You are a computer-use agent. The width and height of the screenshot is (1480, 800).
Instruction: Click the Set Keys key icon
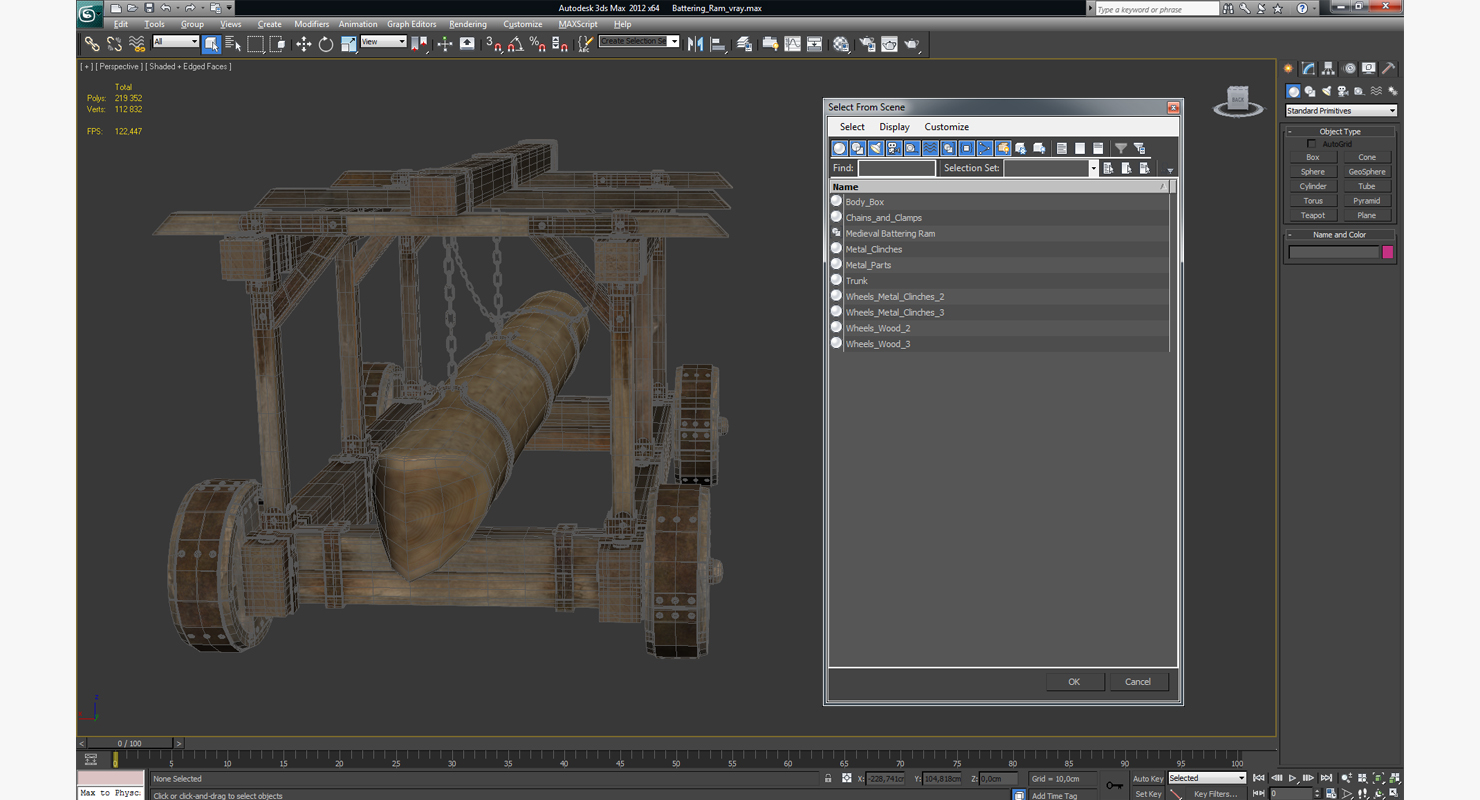click(x=1114, y=785)
